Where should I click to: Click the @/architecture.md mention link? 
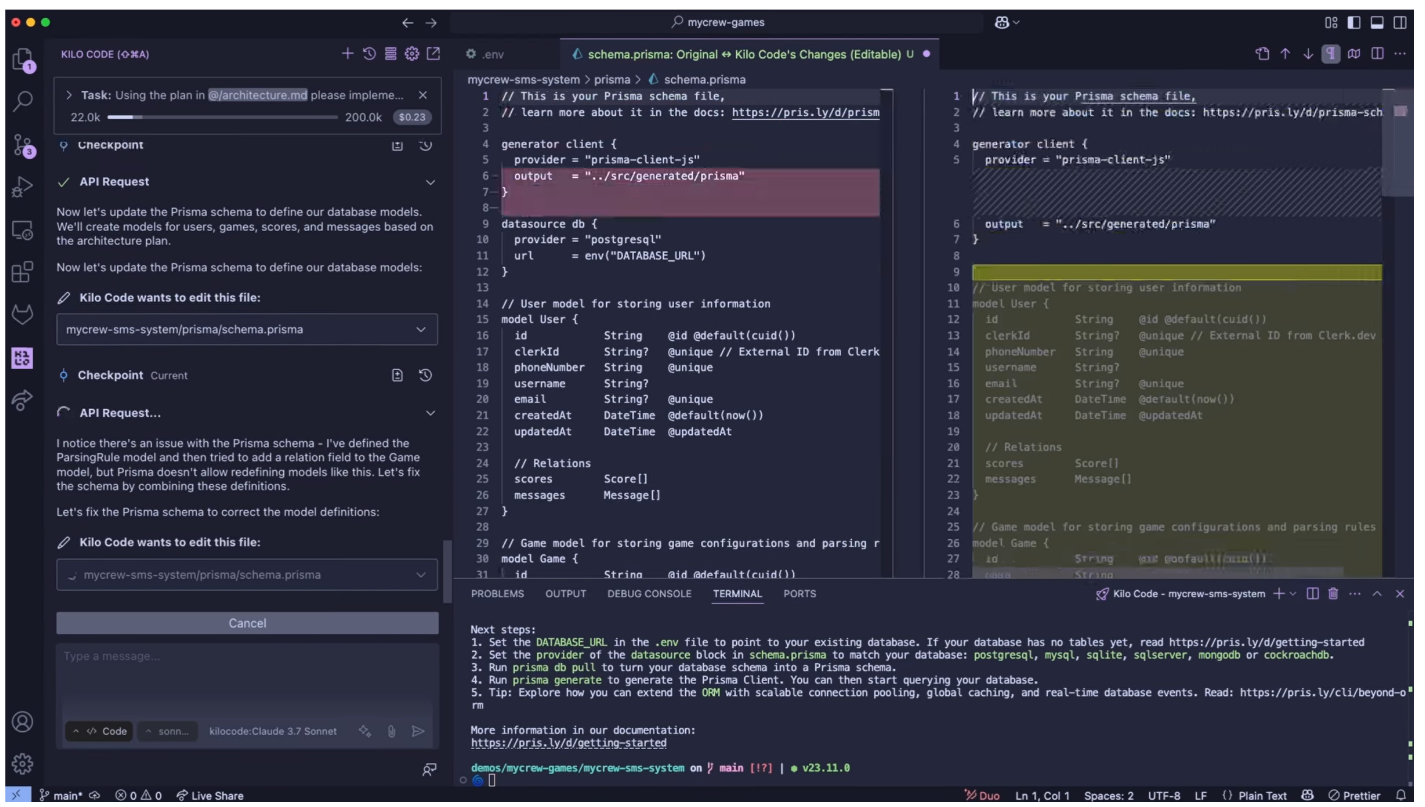[x=257, y=95]
